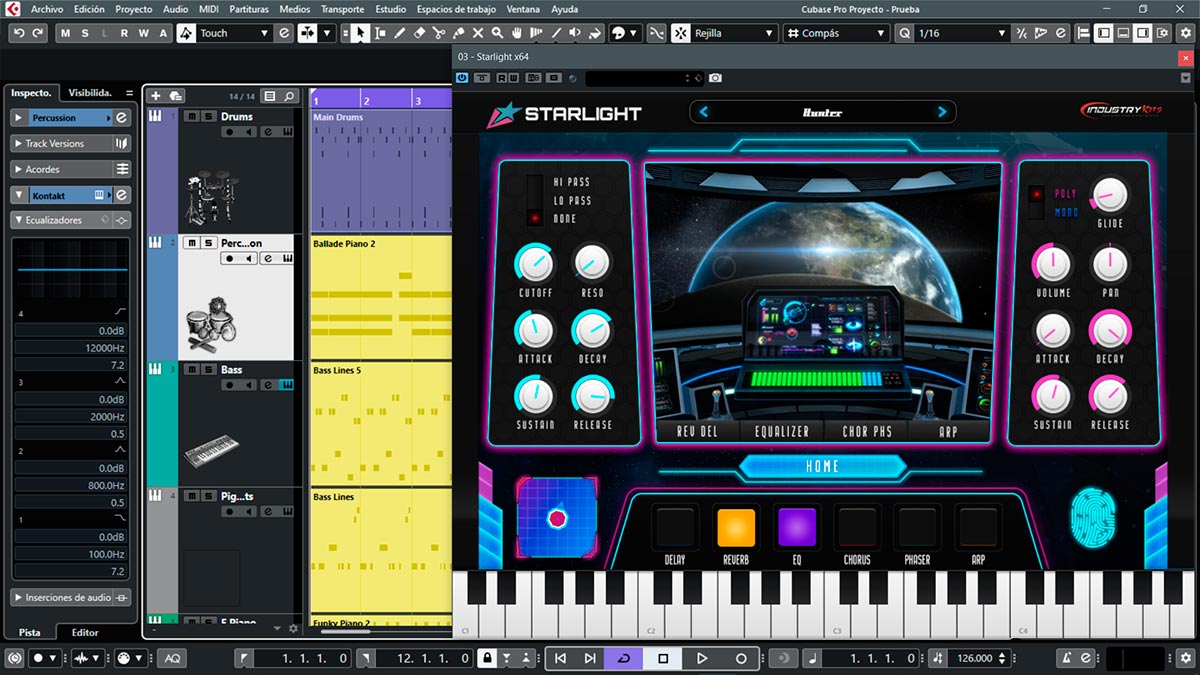Switch to the Visibilidad tab

[x=90, y=92]
